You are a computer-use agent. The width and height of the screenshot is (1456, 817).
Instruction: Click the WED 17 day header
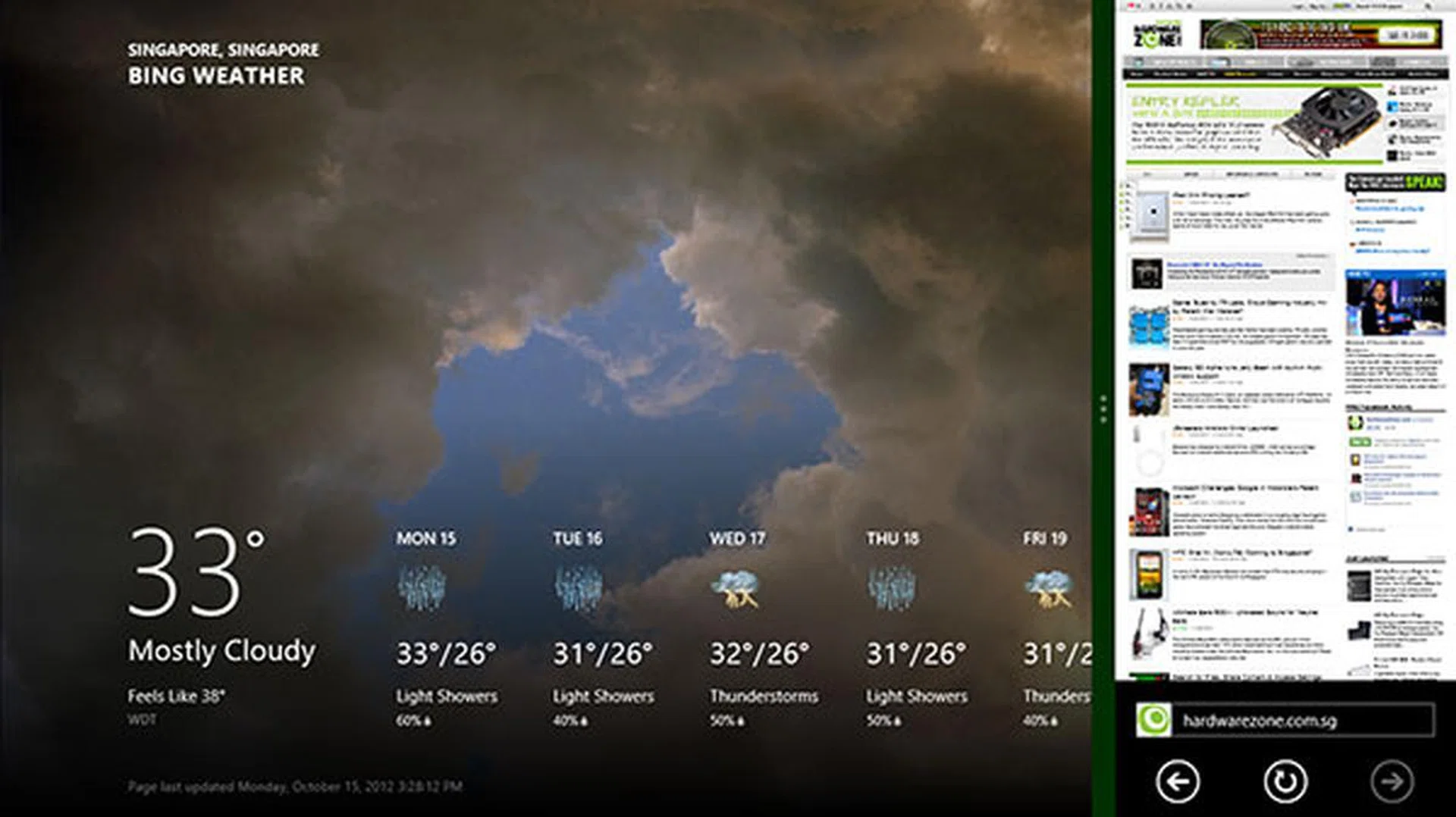coord(737,538)
